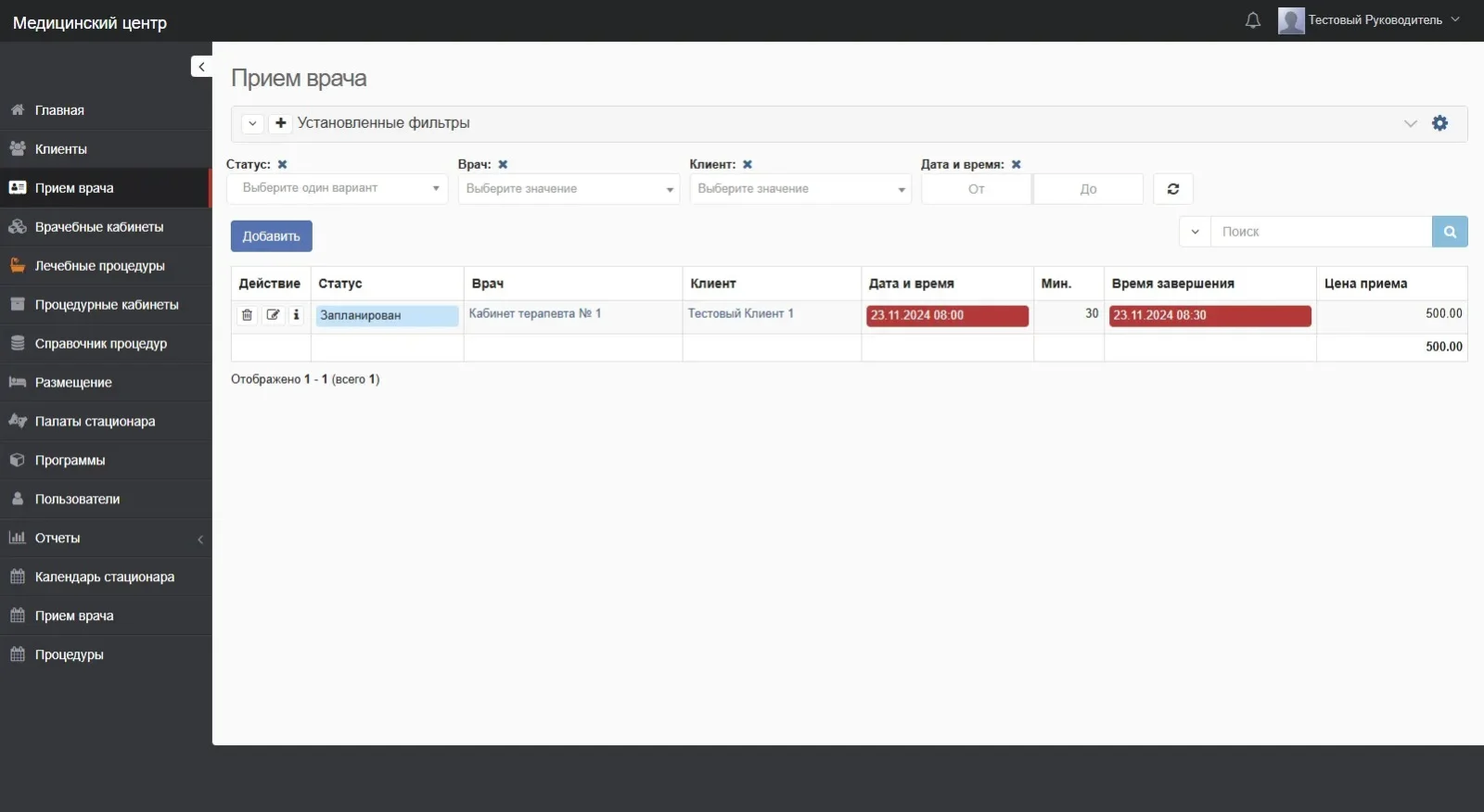This screenshot has height=812, width=1484.
Task: Click the red 23.11.2024 08:00 date badge
Action: [x=946, y=316]
